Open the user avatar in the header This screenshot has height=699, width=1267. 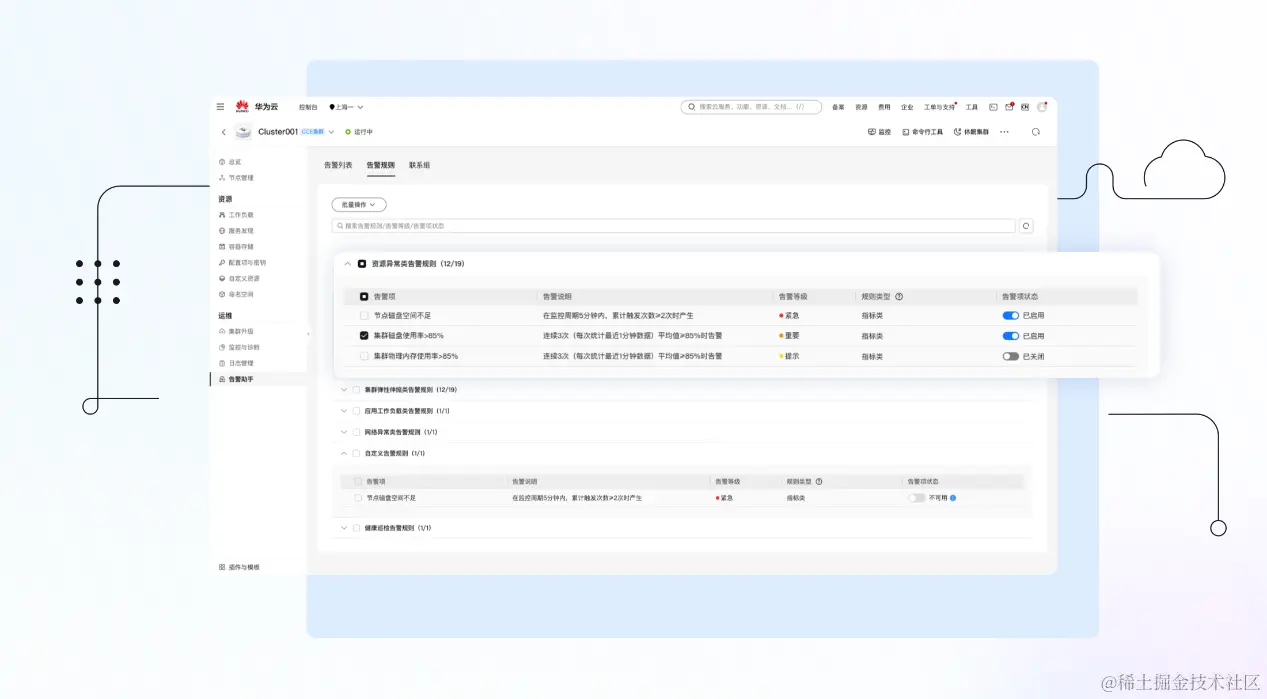pos(1042,107)
